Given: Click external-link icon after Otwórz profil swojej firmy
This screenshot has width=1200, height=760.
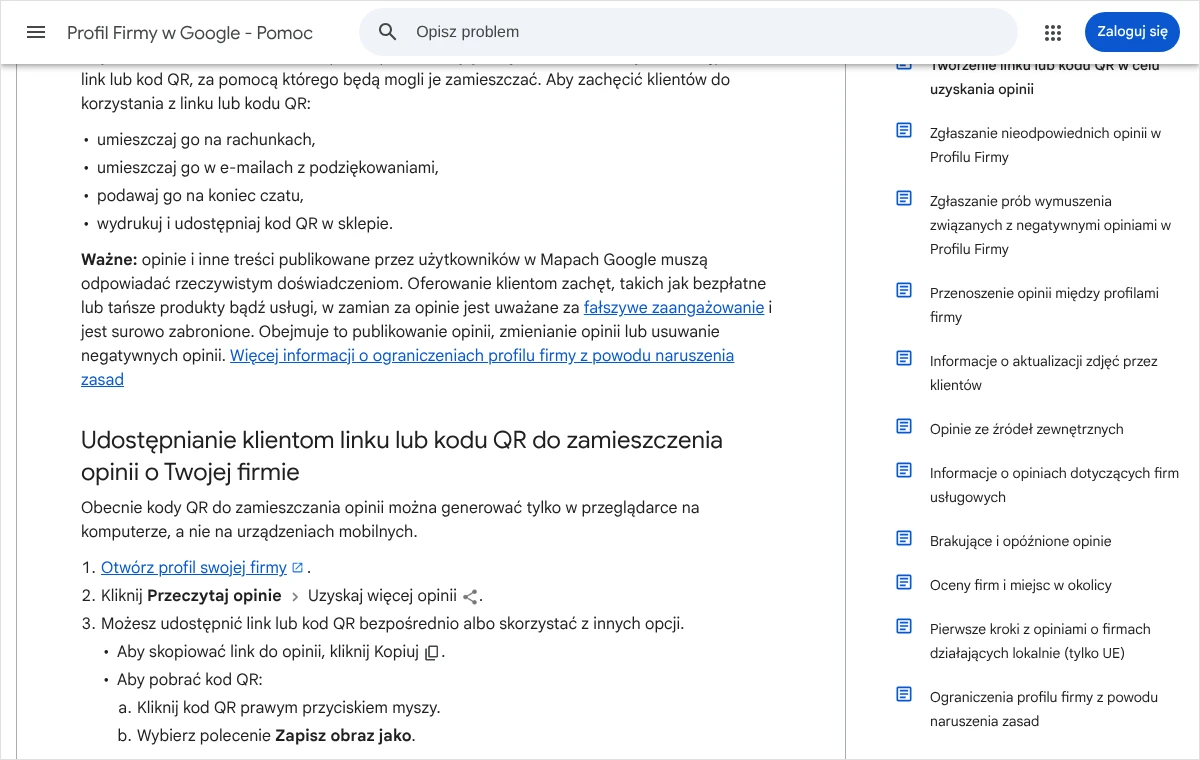Looking at the screenshot, I should pos(297,568).
